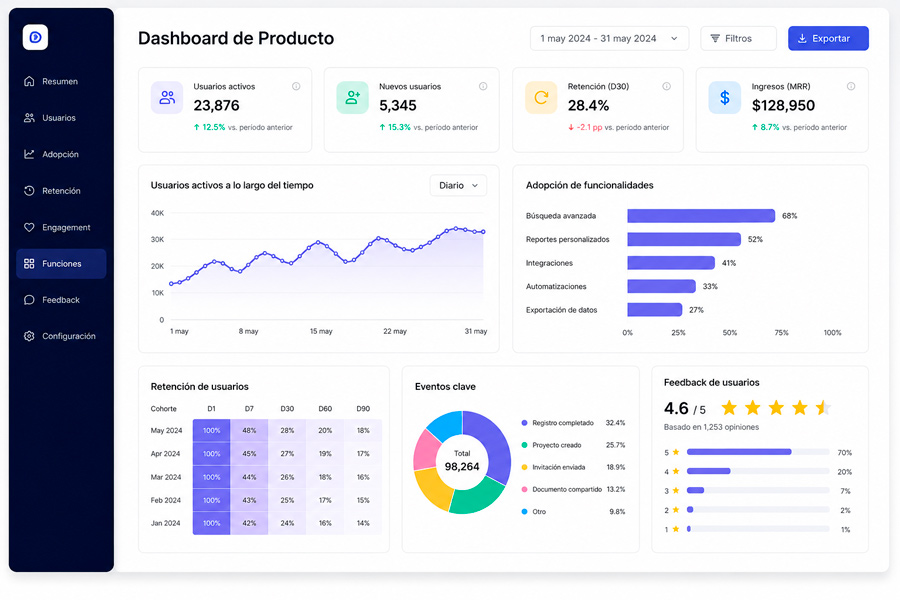
Task: Click the Feb 2024 D1 100% cell
Action: click(x=211, y=500)
